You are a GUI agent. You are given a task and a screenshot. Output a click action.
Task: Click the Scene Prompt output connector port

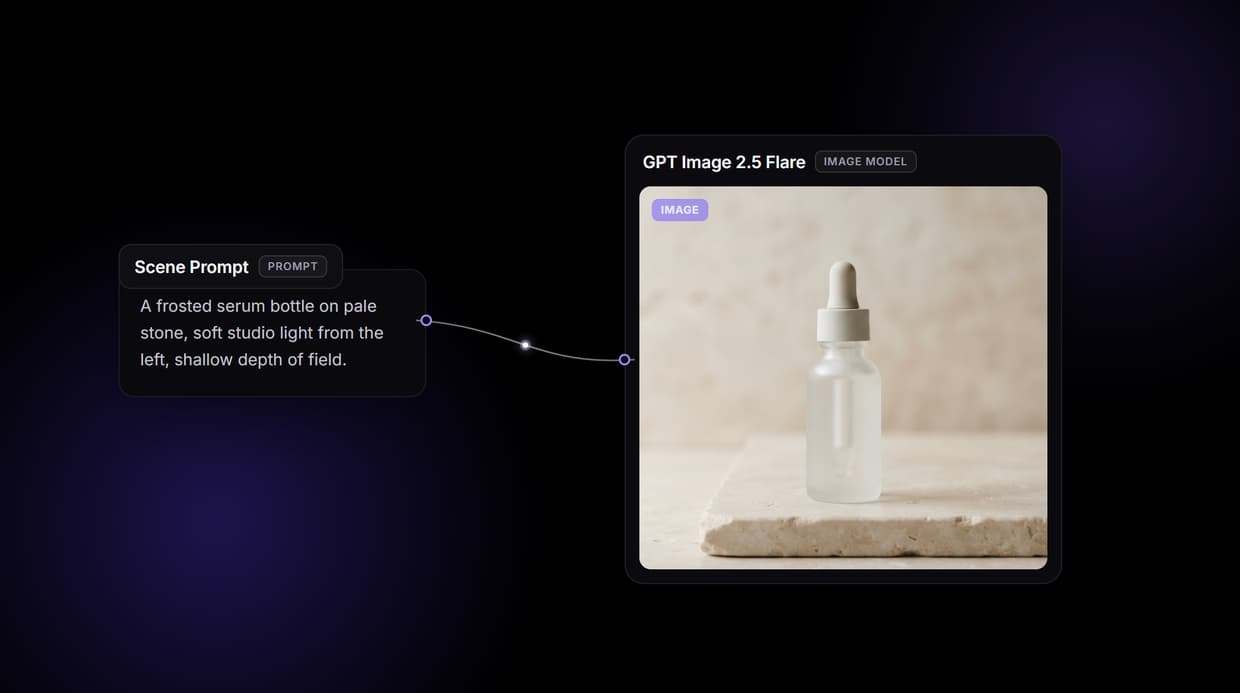pos(426,320)
